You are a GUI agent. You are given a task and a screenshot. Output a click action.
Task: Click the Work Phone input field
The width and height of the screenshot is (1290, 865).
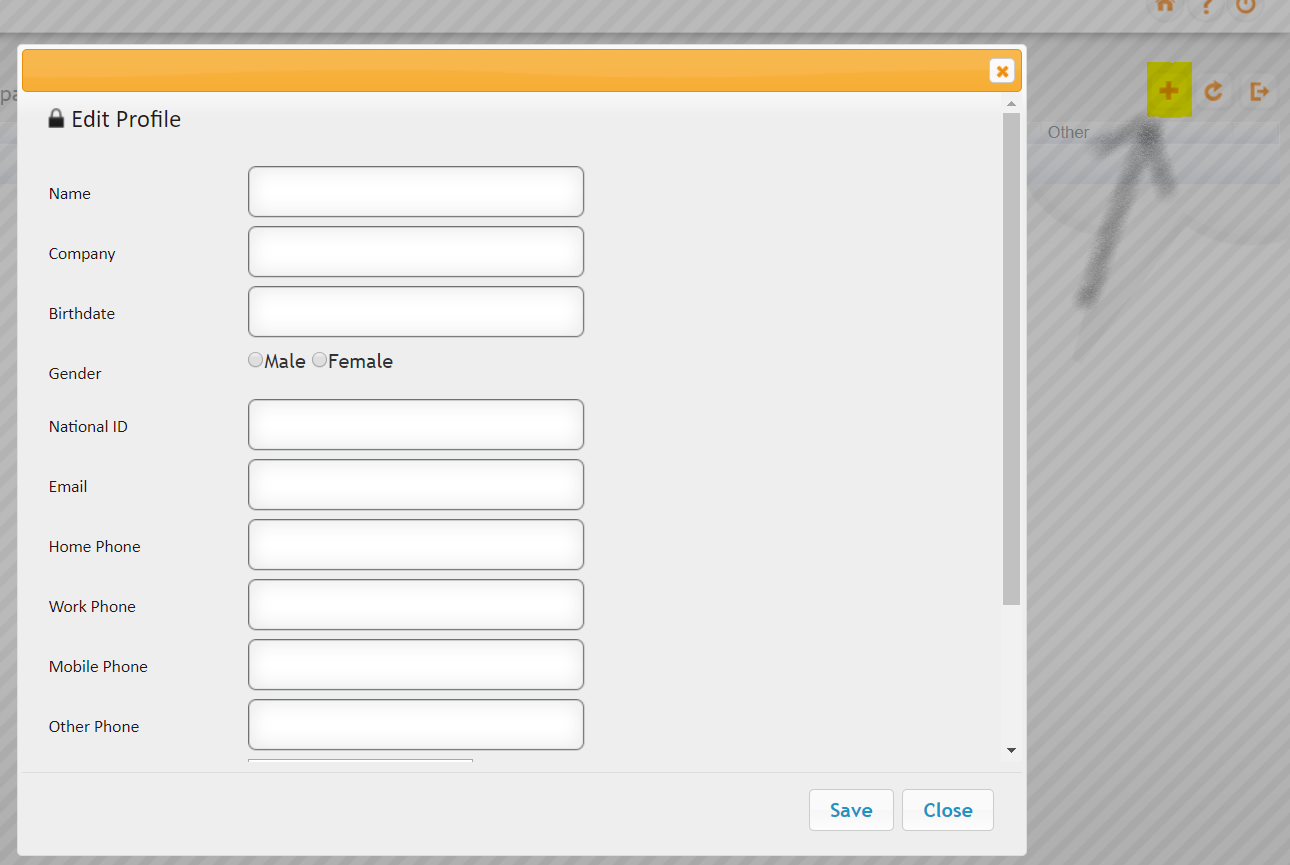pos(416,604)
